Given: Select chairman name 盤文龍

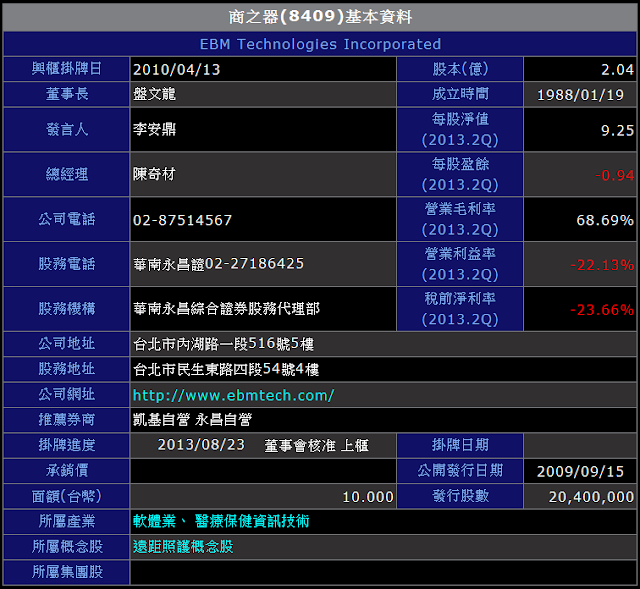Looking at the screenshot, I should pyautogui.click(x=154, y=94).
